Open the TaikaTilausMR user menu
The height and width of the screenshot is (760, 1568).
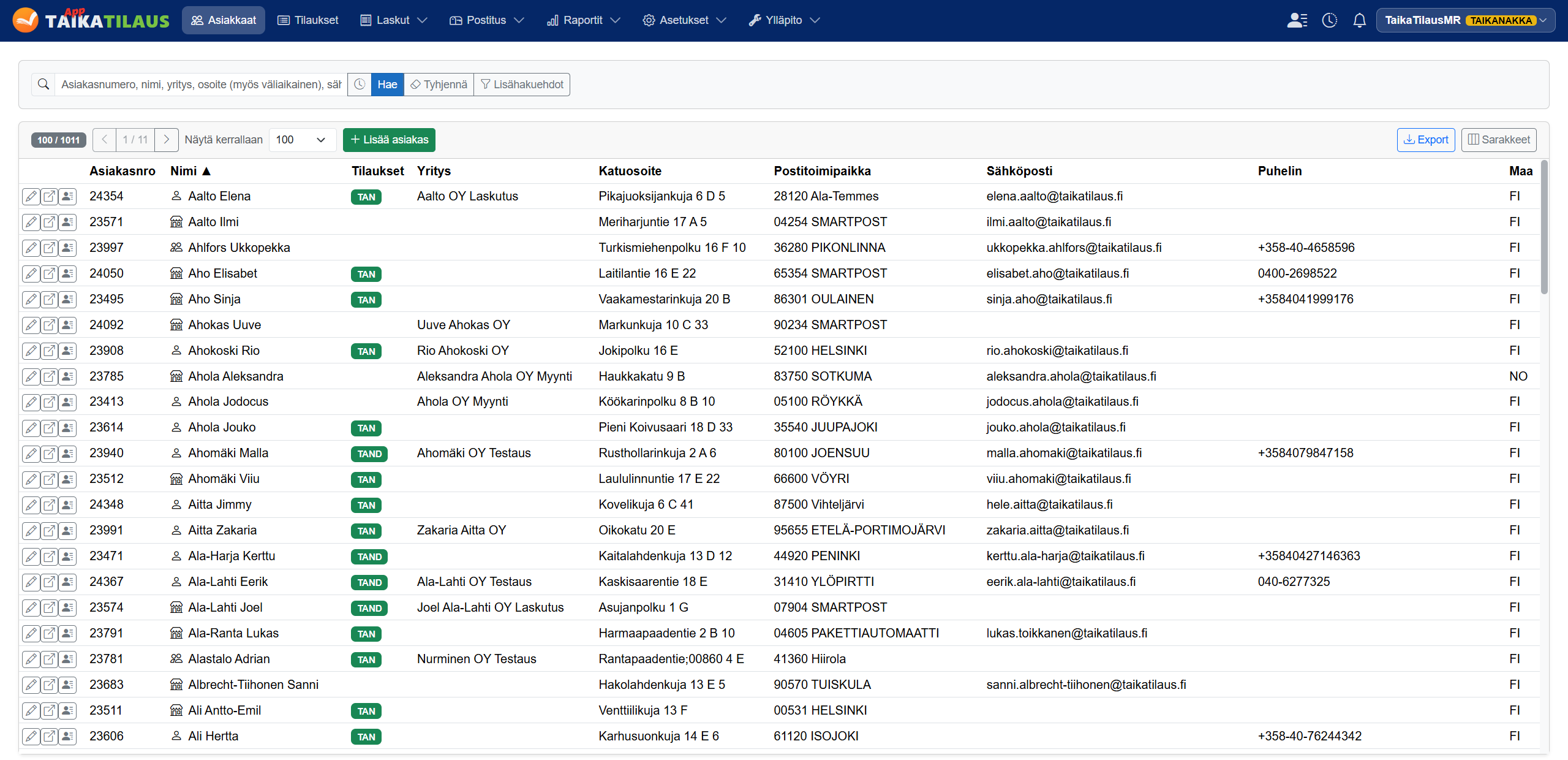coord(1464,20)
